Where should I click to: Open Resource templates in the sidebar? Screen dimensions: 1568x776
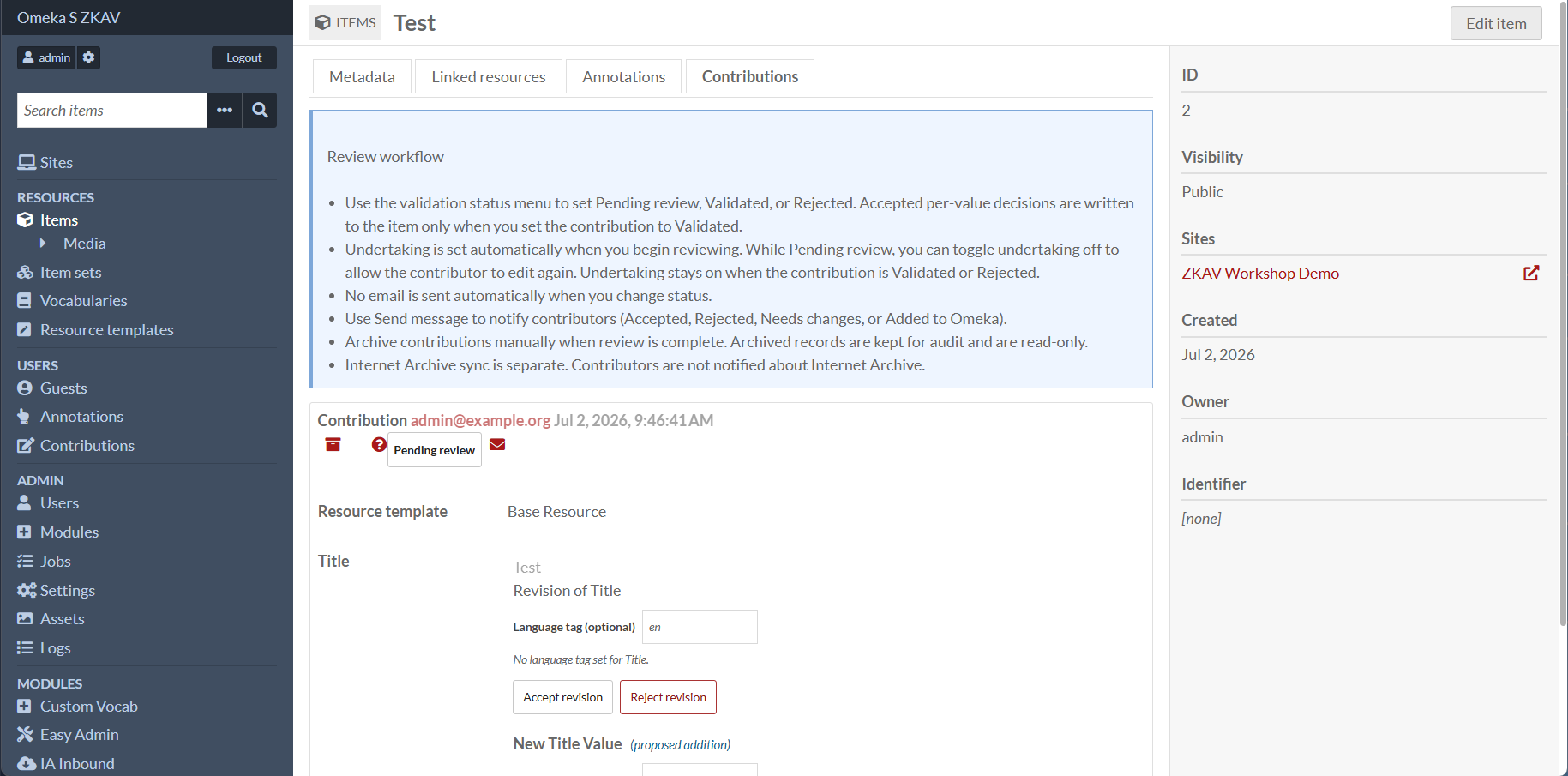(x=95, y=330)
